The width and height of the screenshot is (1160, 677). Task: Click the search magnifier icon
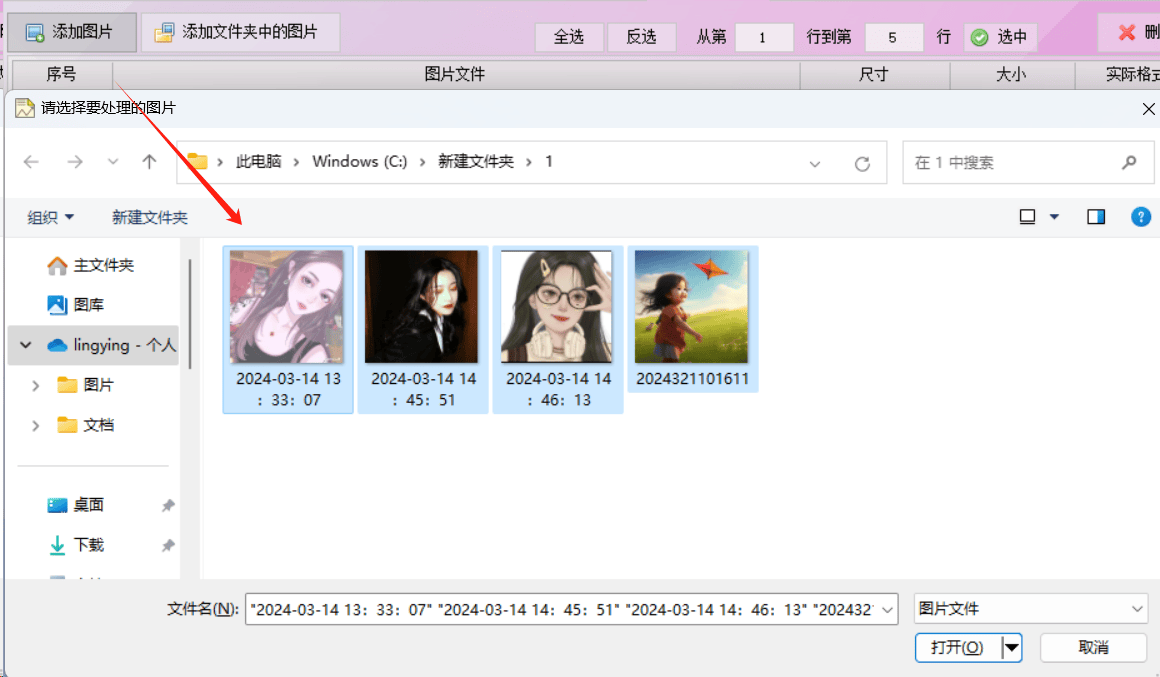tap(1129, 162)
